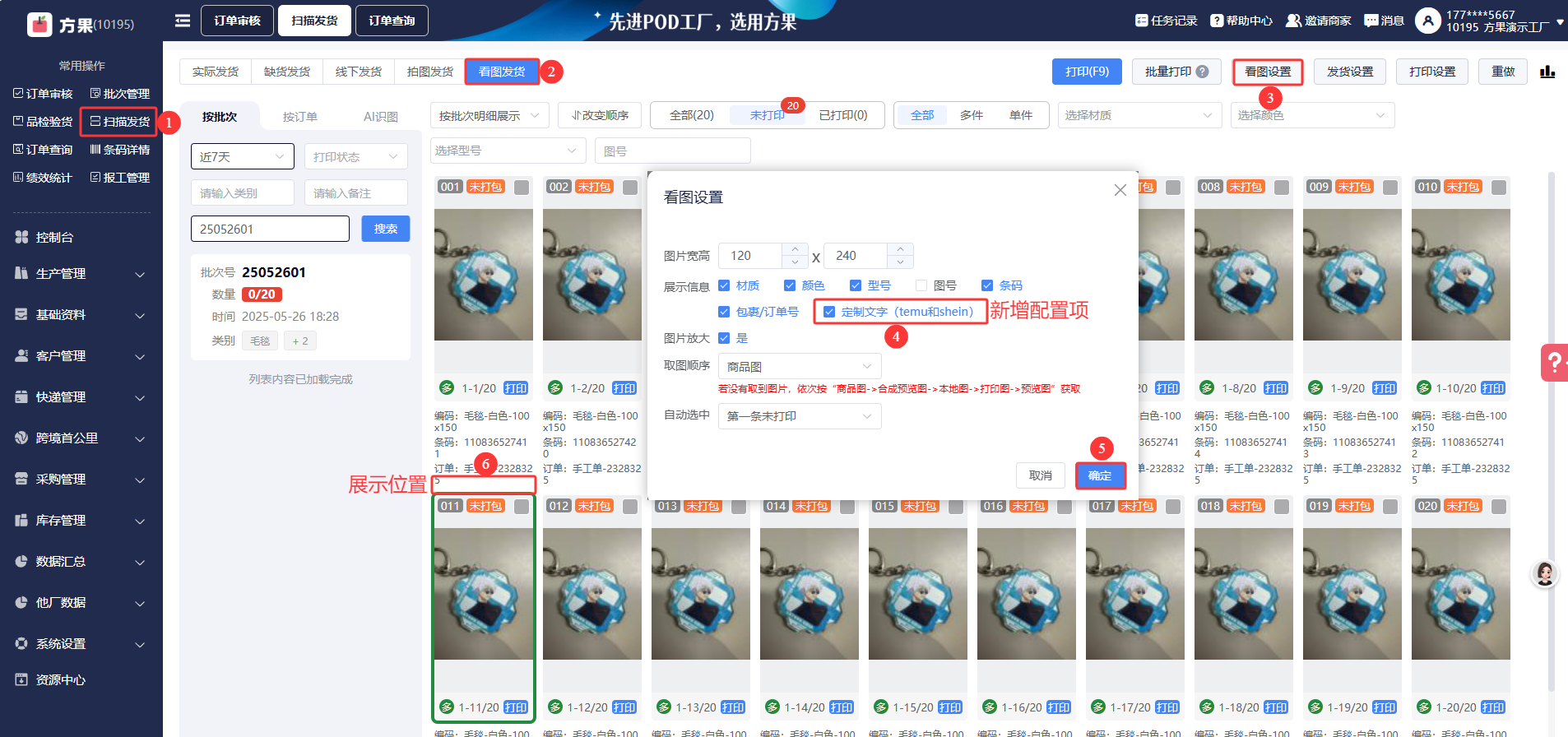Toggle the 颜色 checkbox
Image resolution: width=1568 pixels, height=737 pixels.
pyautogui.click(x=790, y=285)
